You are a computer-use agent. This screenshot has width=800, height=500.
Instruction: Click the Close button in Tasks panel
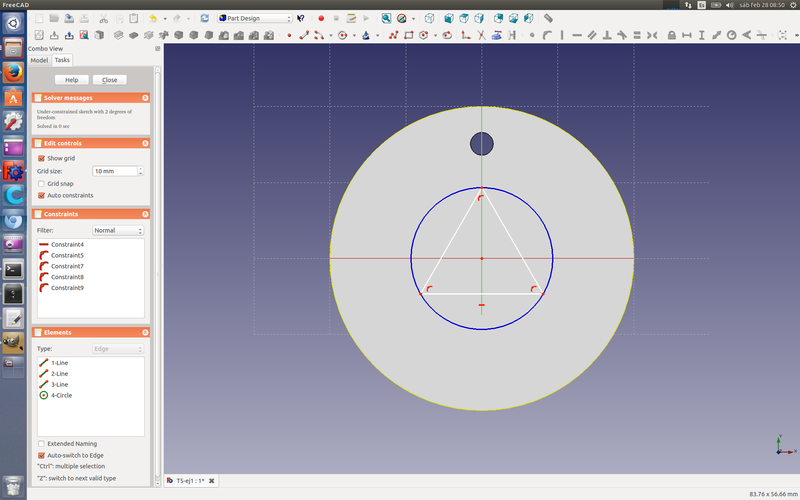(x=109, y=80)
